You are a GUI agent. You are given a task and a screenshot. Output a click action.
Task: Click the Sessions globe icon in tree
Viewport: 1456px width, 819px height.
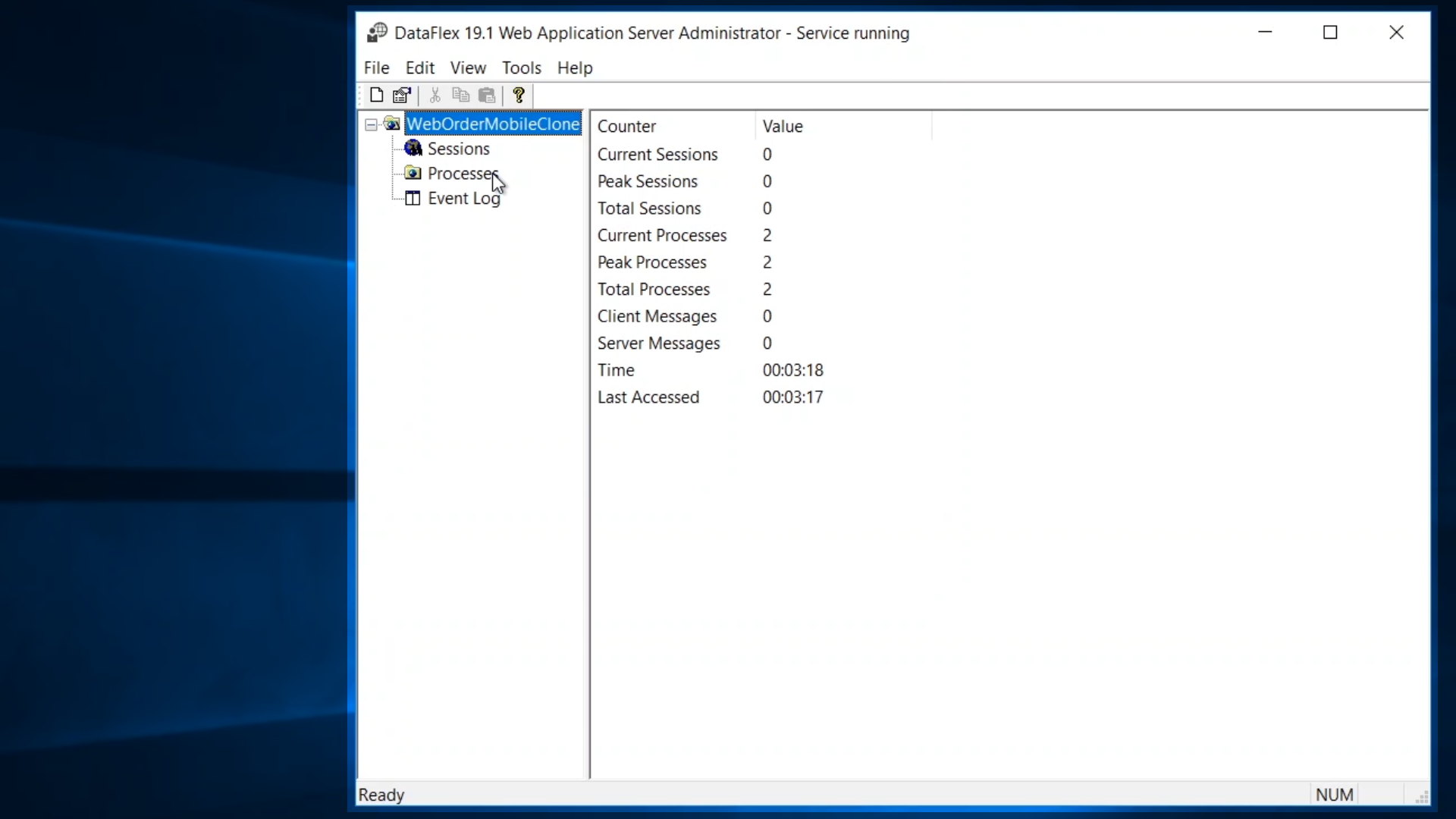(x=413, y=148)
